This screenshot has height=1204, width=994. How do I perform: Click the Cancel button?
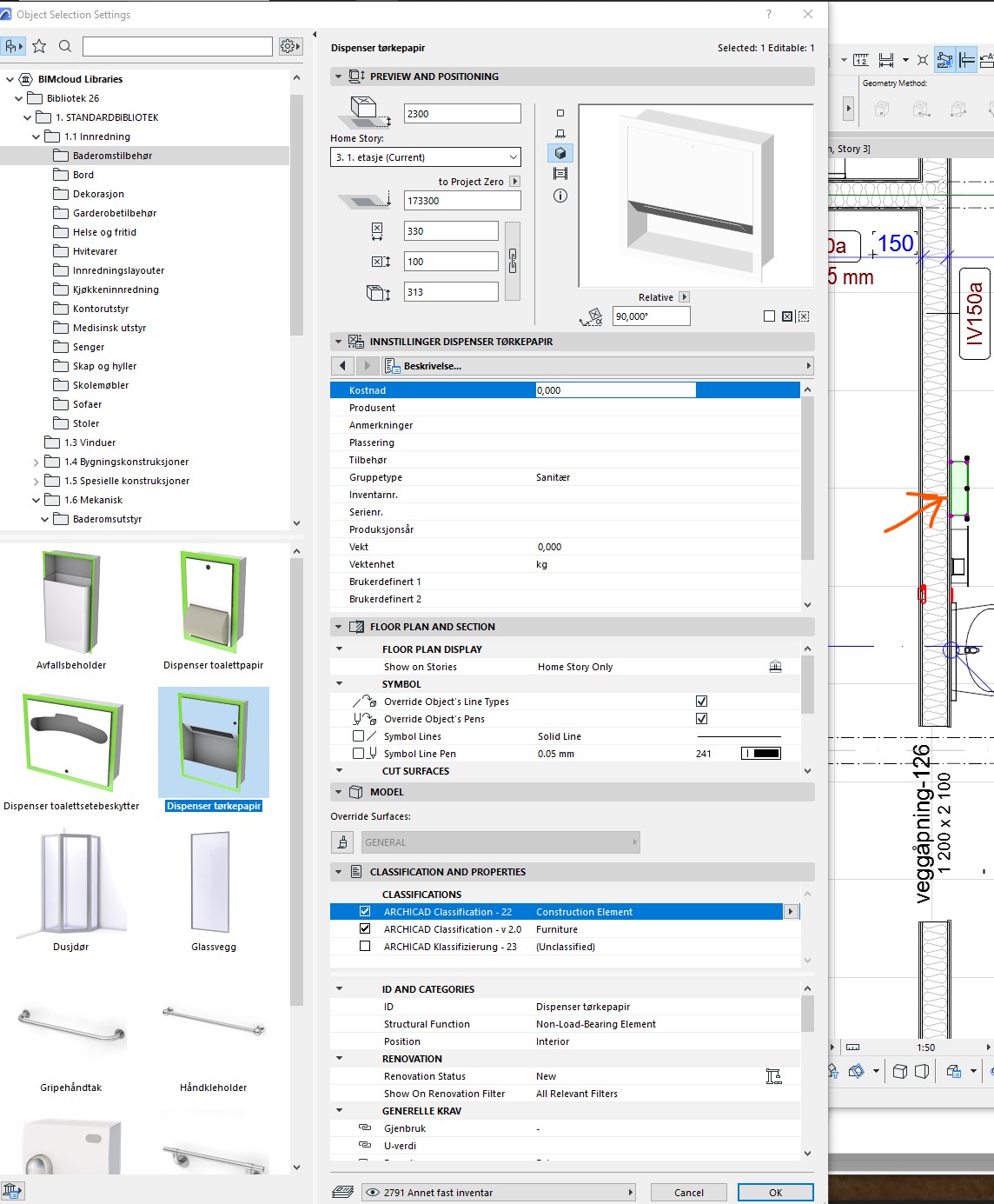pos(688,1193)
